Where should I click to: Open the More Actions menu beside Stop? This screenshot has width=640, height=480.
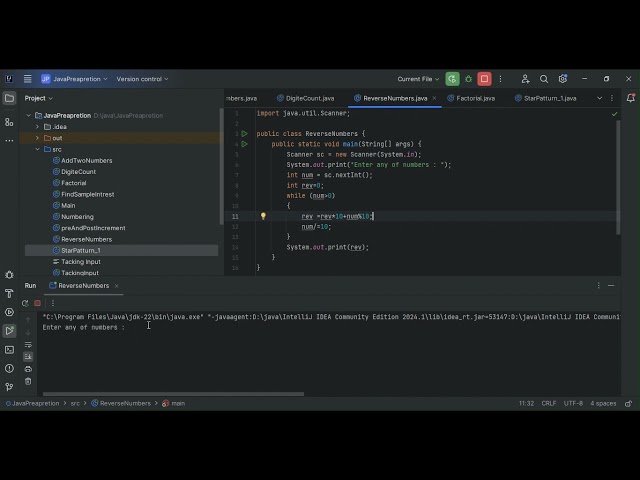point(500,79)
